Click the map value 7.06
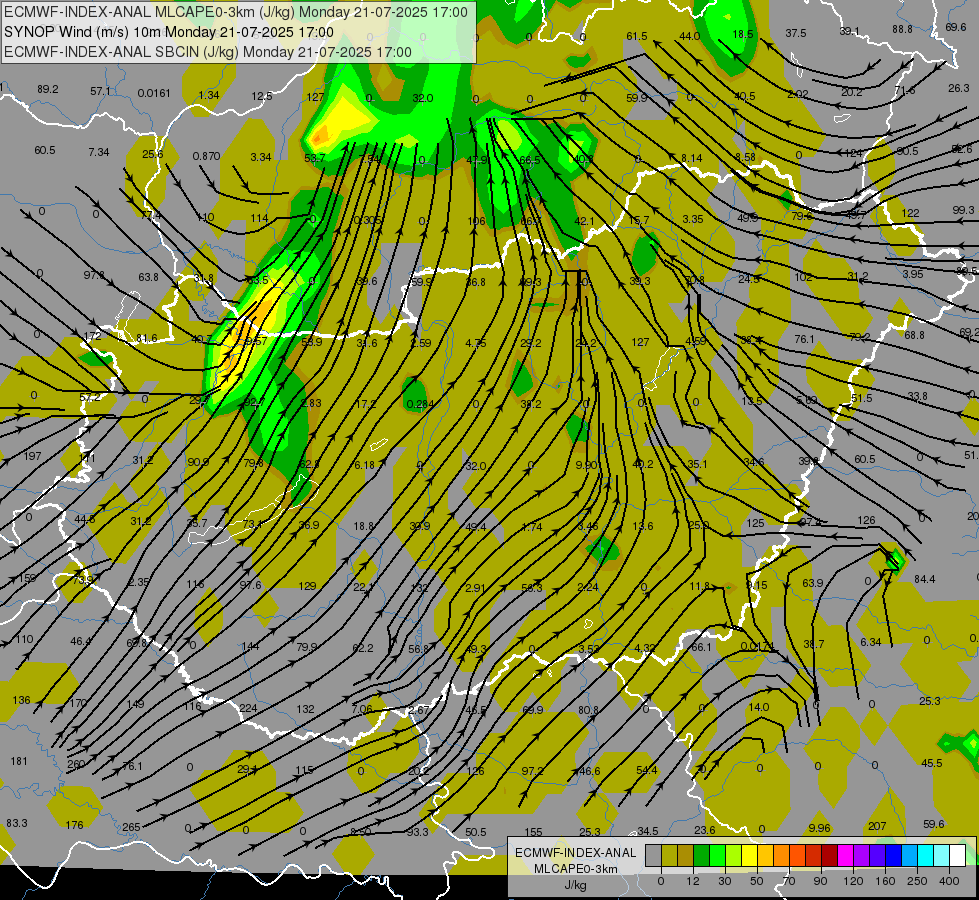979x900 pixels. coord(362,709)
